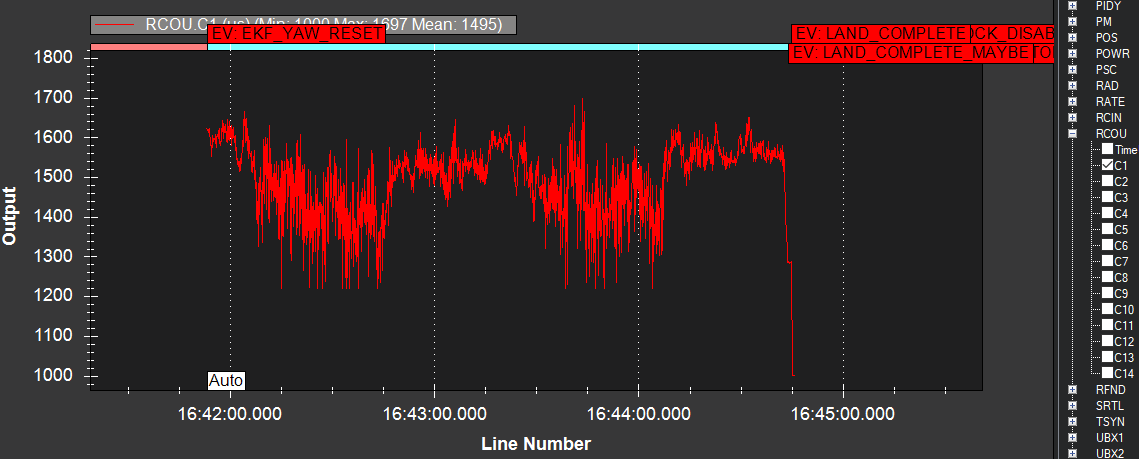Click the 16:44:00.000 time axis label

coord(639,415)
